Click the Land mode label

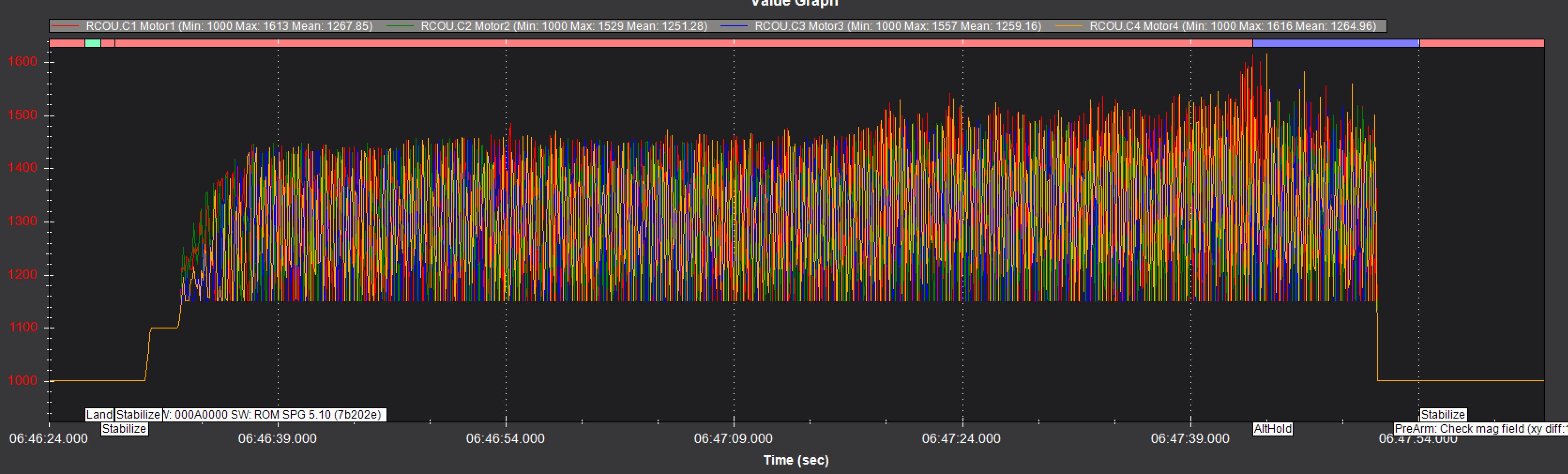coord(99,415)
